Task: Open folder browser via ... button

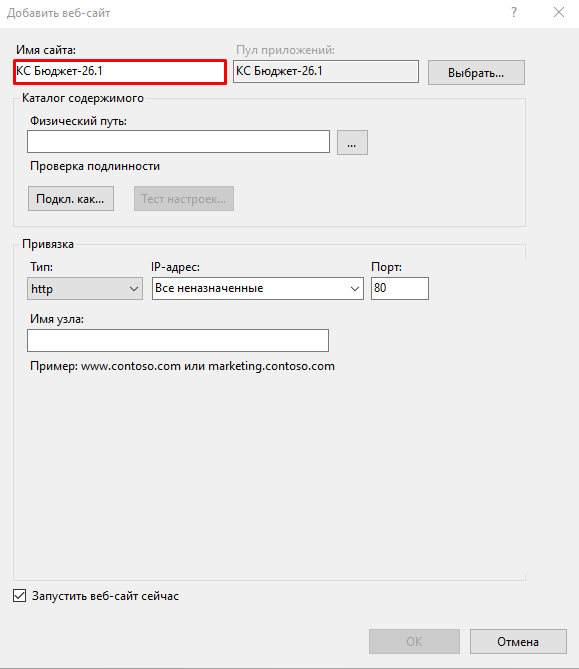Action: 352,143
